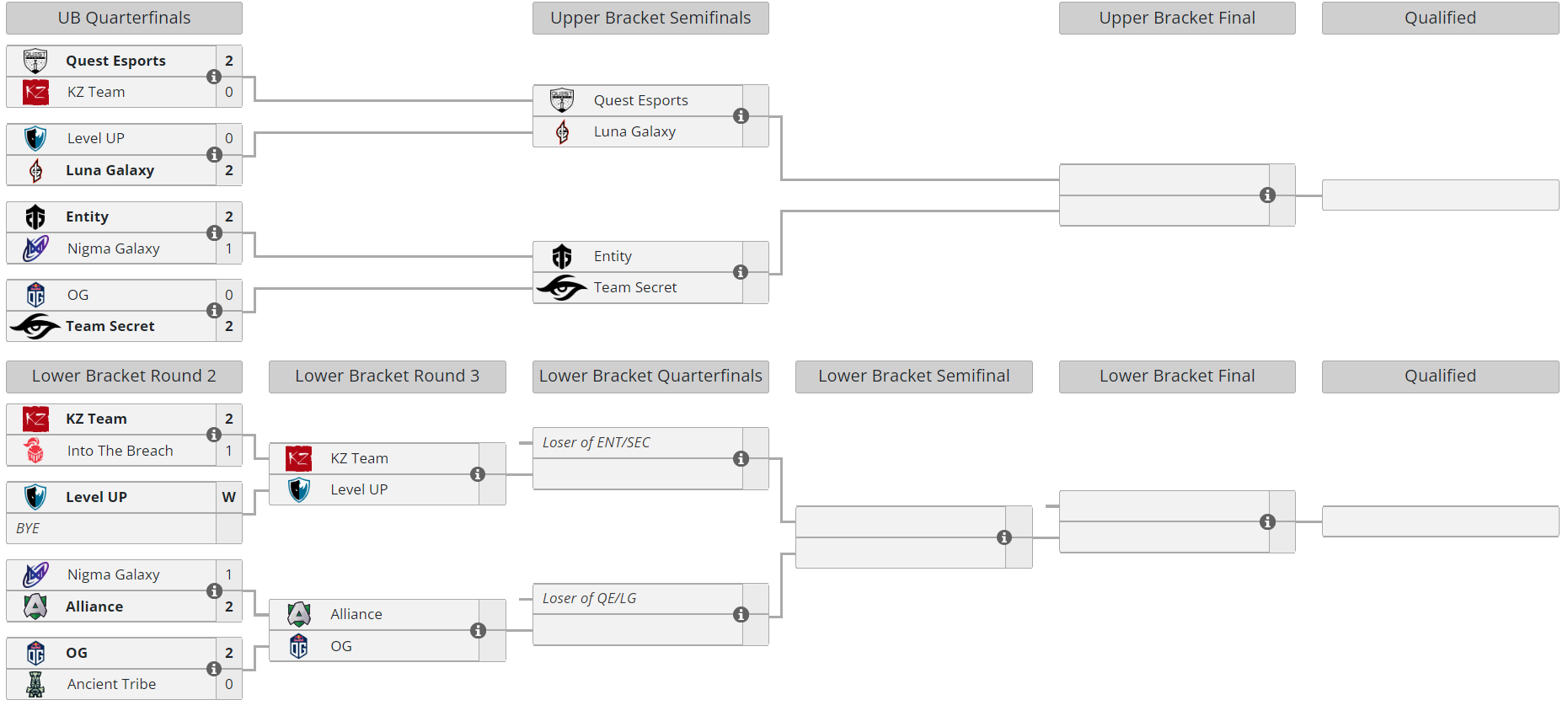Click info icon for Quest Esports vs KZ Team quarterfinal
Viewport: 1568px width, 716px height.
(214, 77)
